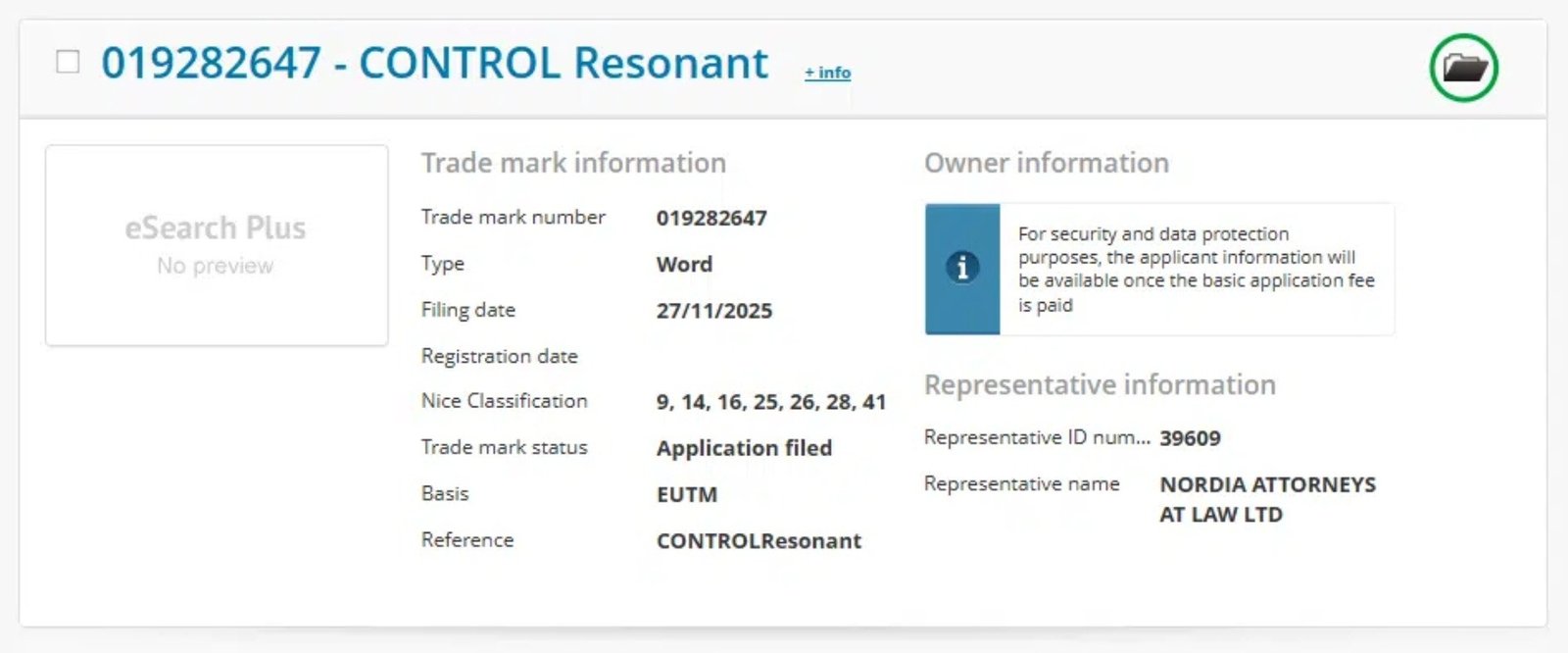The image size is (1568, 653).
Task: Select the checkbox next to trademark 019282647
Action: [67, 62]
